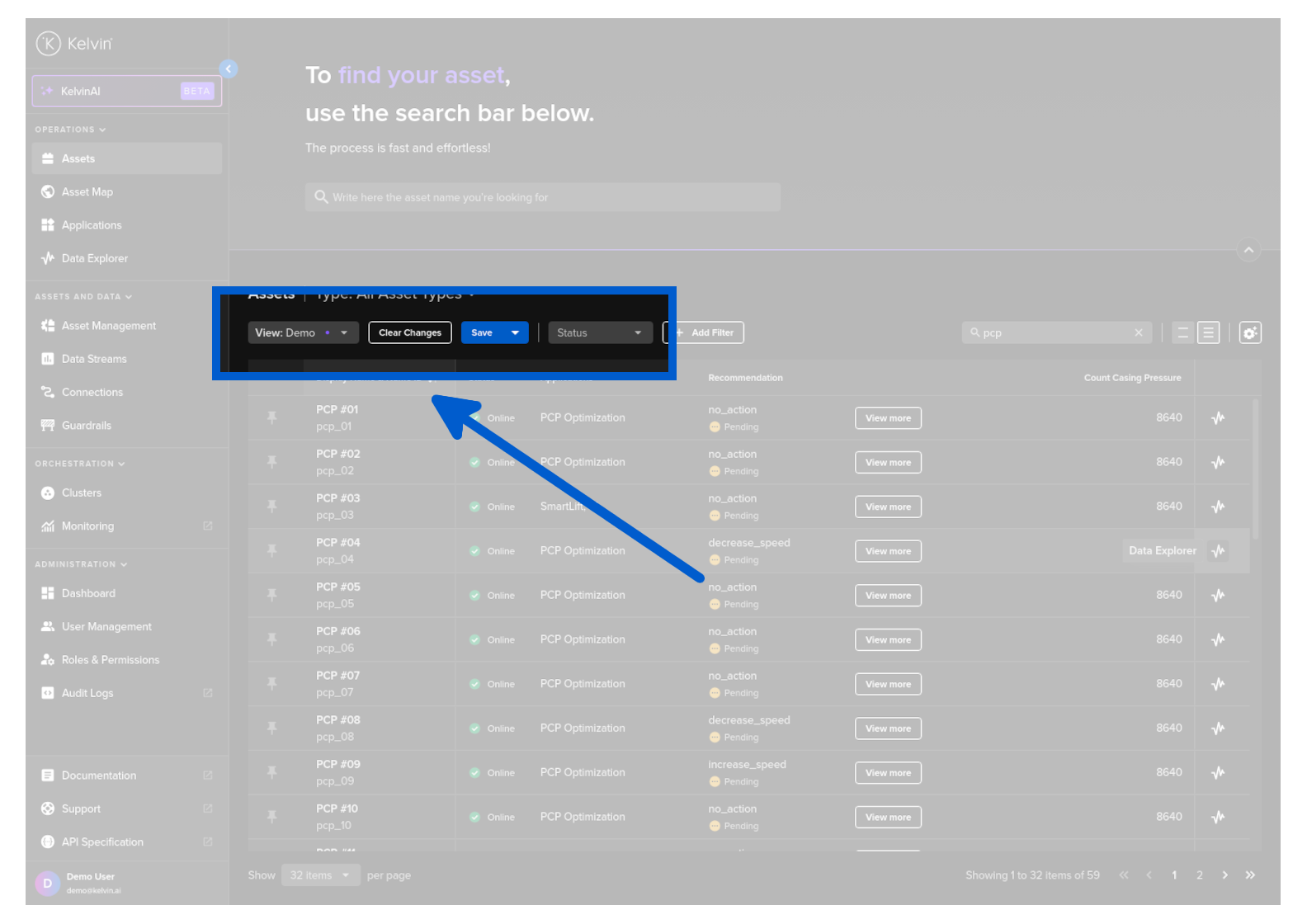
Task: Pin the PCP #01 asset row
Action: coord(271,417)
